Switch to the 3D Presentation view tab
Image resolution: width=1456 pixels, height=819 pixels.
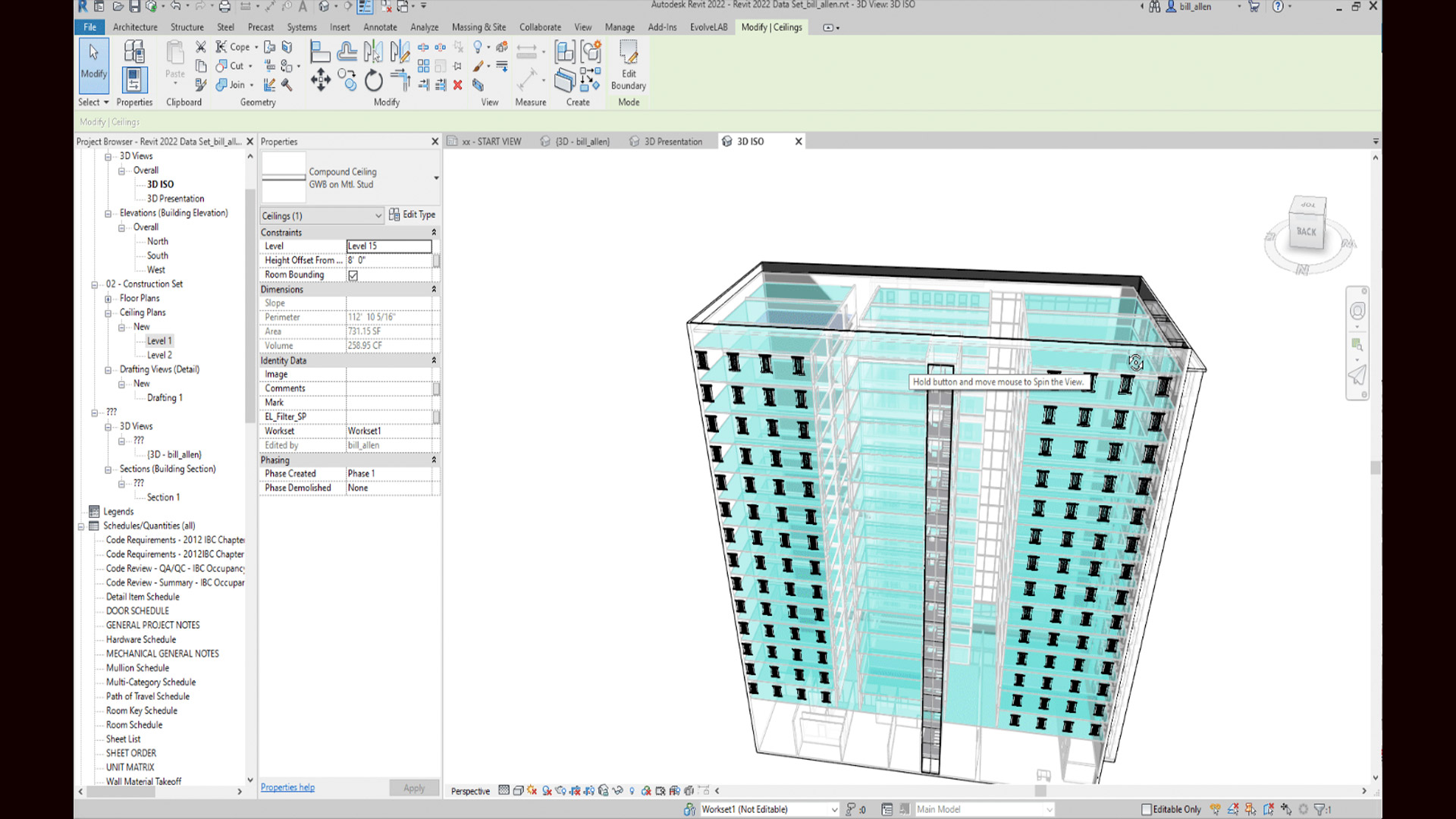(x=673, y=142)
